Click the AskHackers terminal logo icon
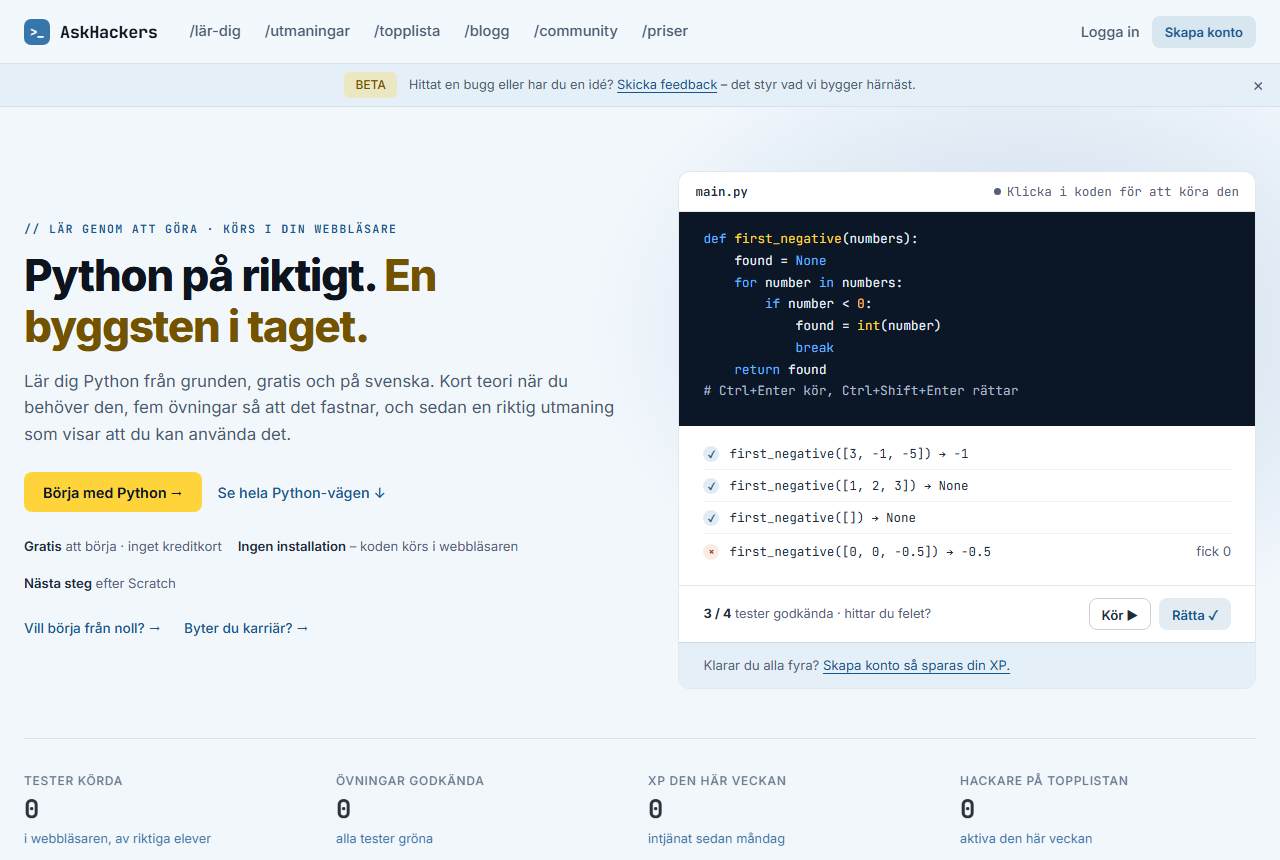Viewport: 1280px width, 860px height. 37,32
